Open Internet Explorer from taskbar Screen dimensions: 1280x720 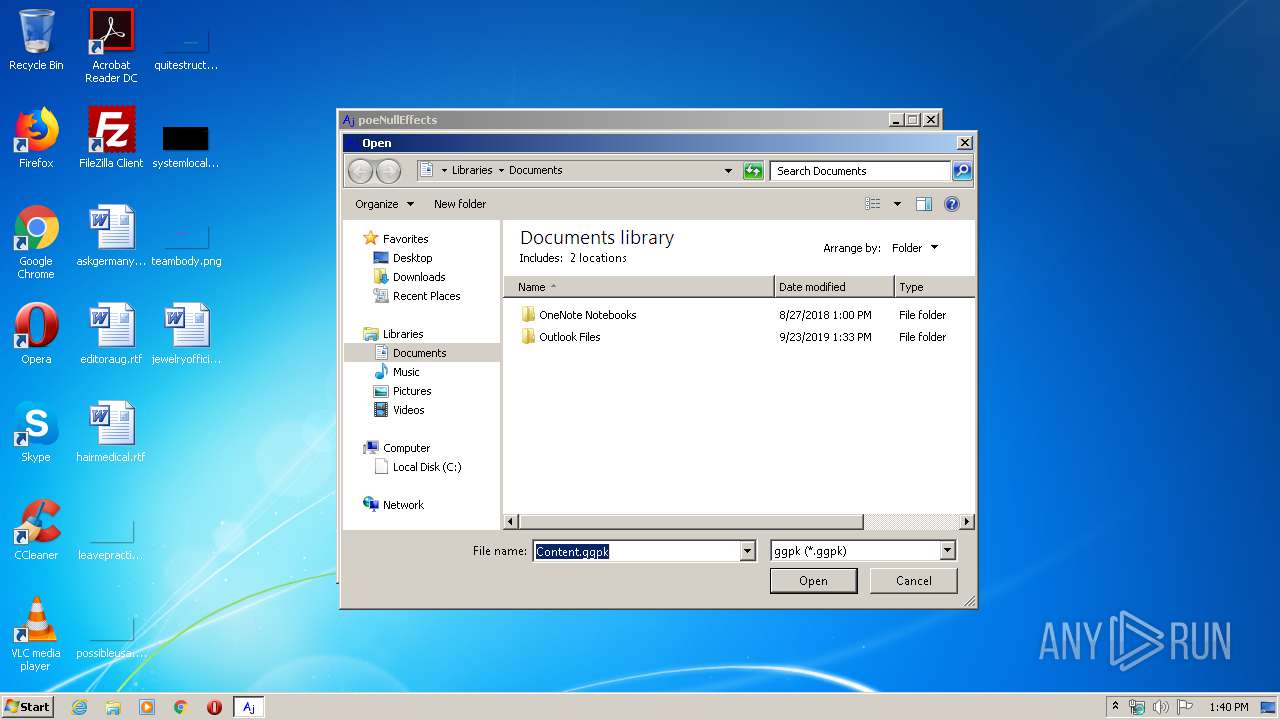[x=79, y=707]
